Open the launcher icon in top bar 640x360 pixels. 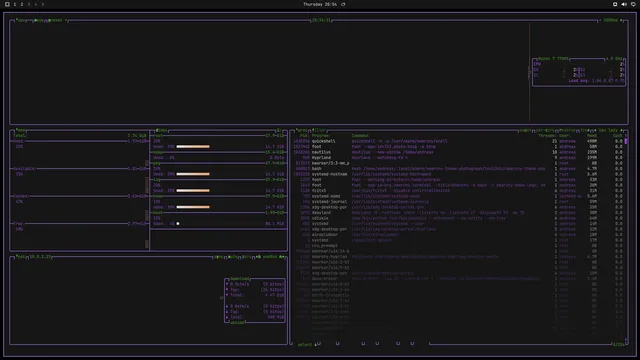(x=7, y=4)
